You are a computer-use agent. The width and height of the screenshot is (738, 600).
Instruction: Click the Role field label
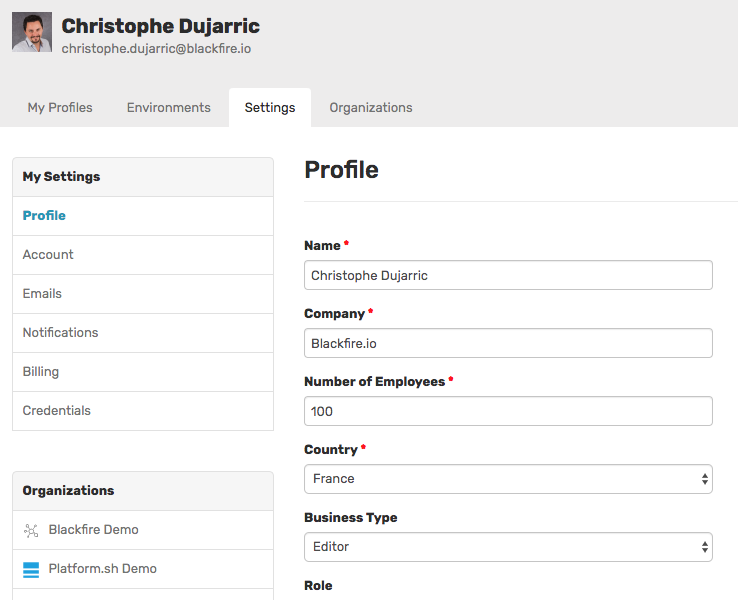pos(318,585)
